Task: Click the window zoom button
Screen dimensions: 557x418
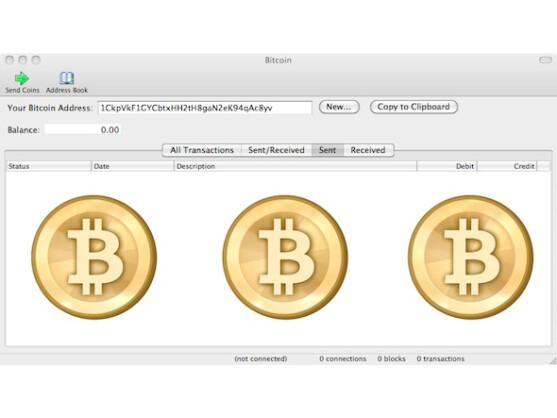Action: click(x=36, y=60)
